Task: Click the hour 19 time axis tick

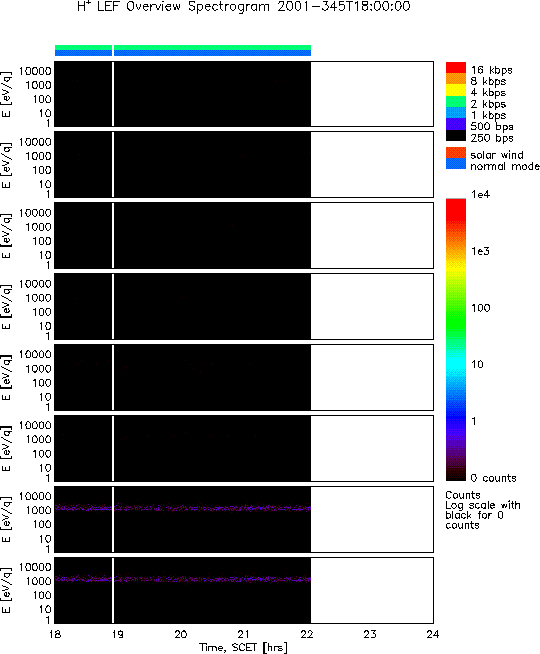Action: 118,634
